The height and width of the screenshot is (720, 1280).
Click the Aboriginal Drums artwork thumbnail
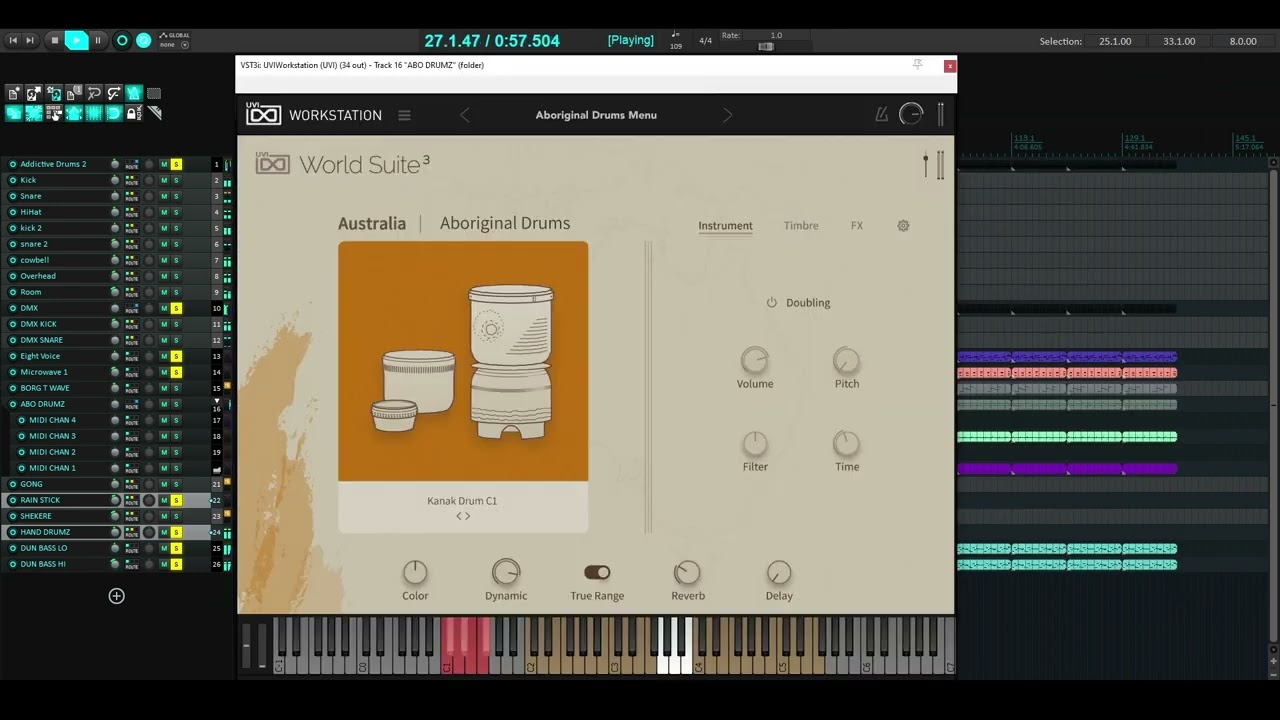[x=463, y=361]
